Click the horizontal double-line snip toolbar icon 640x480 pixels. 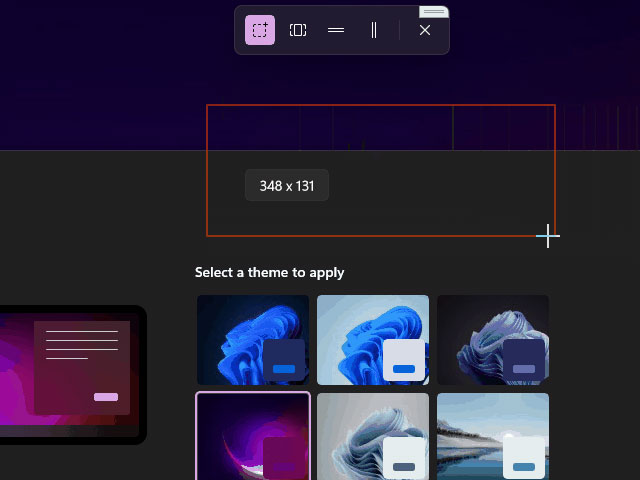[x=336, y=30]
